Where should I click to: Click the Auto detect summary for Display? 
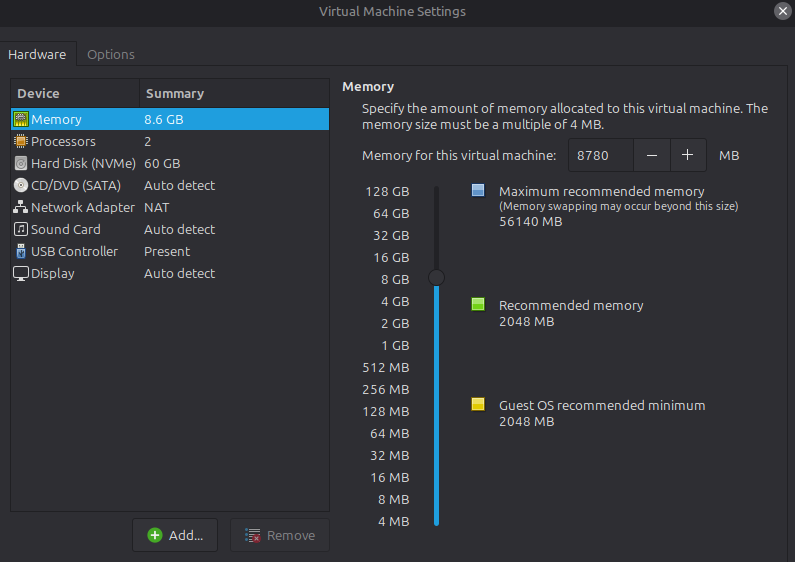click(179, 273)
